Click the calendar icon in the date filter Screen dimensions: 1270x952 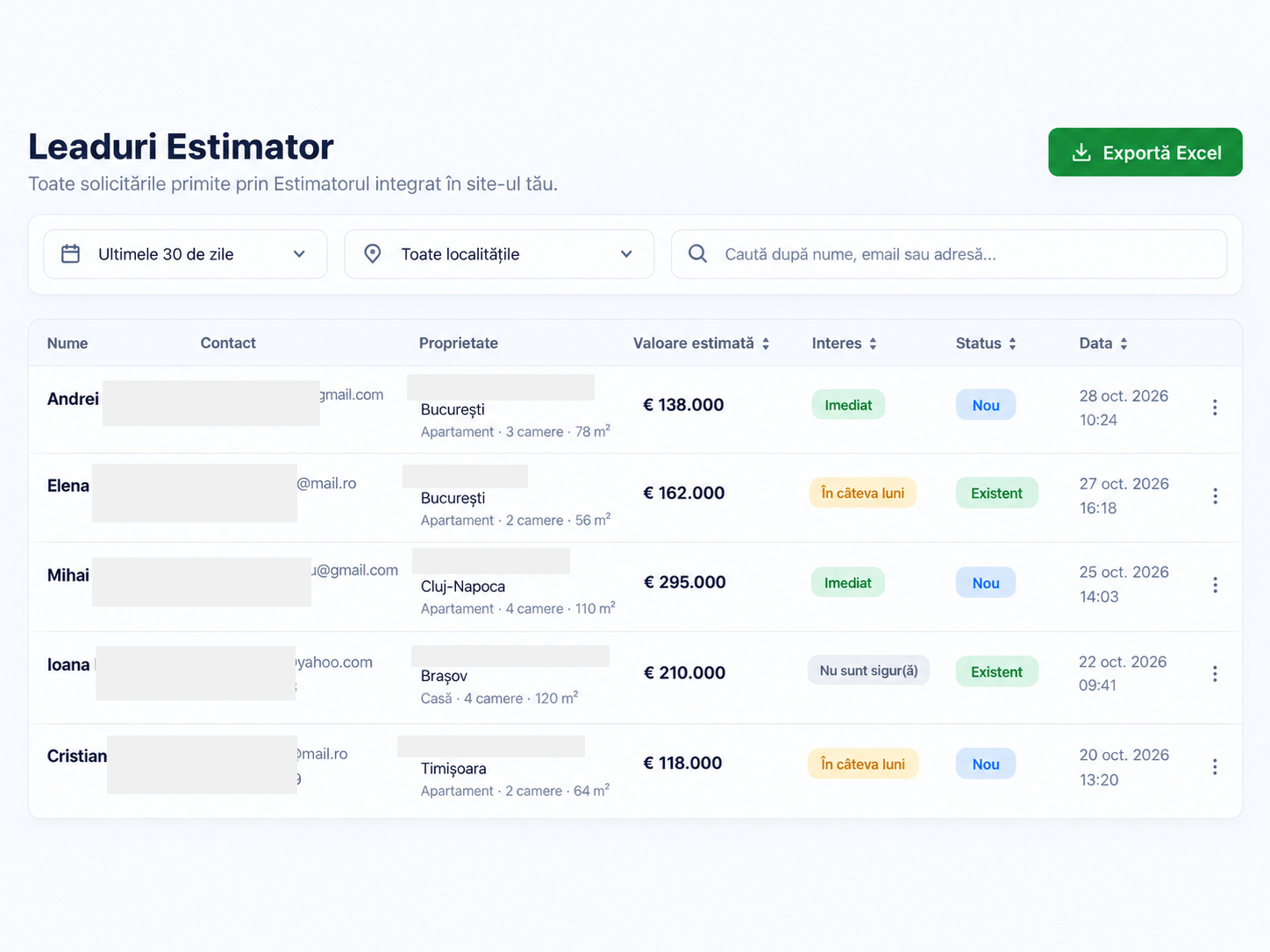tap(71, 254)
